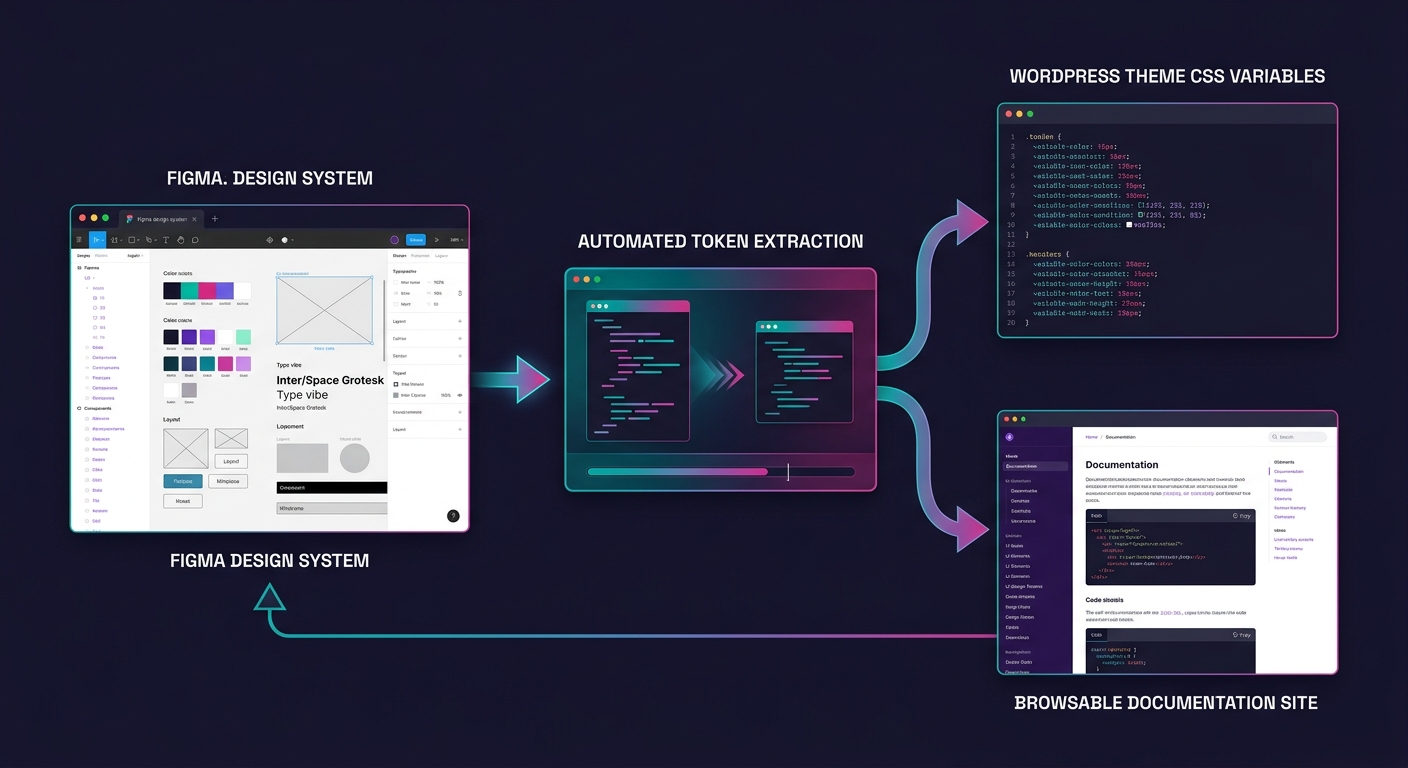This screenshot has height=768, width=1408.
Task: Click the gray fill color chip in Figma right panel
Action: [x=396, y=395]
